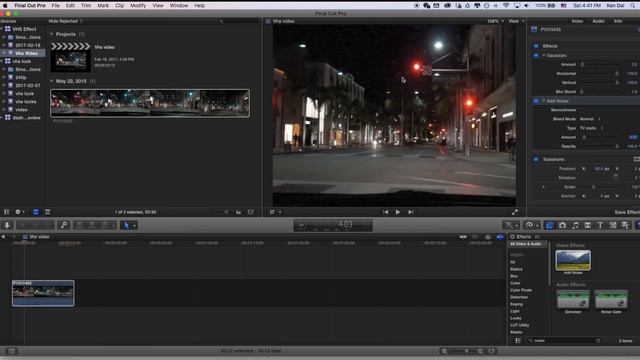
Task: Open the Themes browser icon
Action: point(625,225)
